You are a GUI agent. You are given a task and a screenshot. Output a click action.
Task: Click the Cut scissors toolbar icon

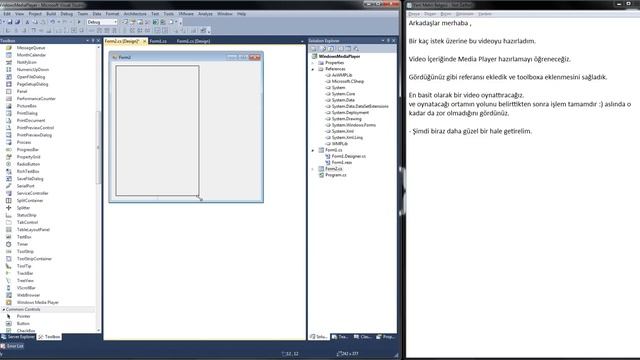[x=27, y=22]
